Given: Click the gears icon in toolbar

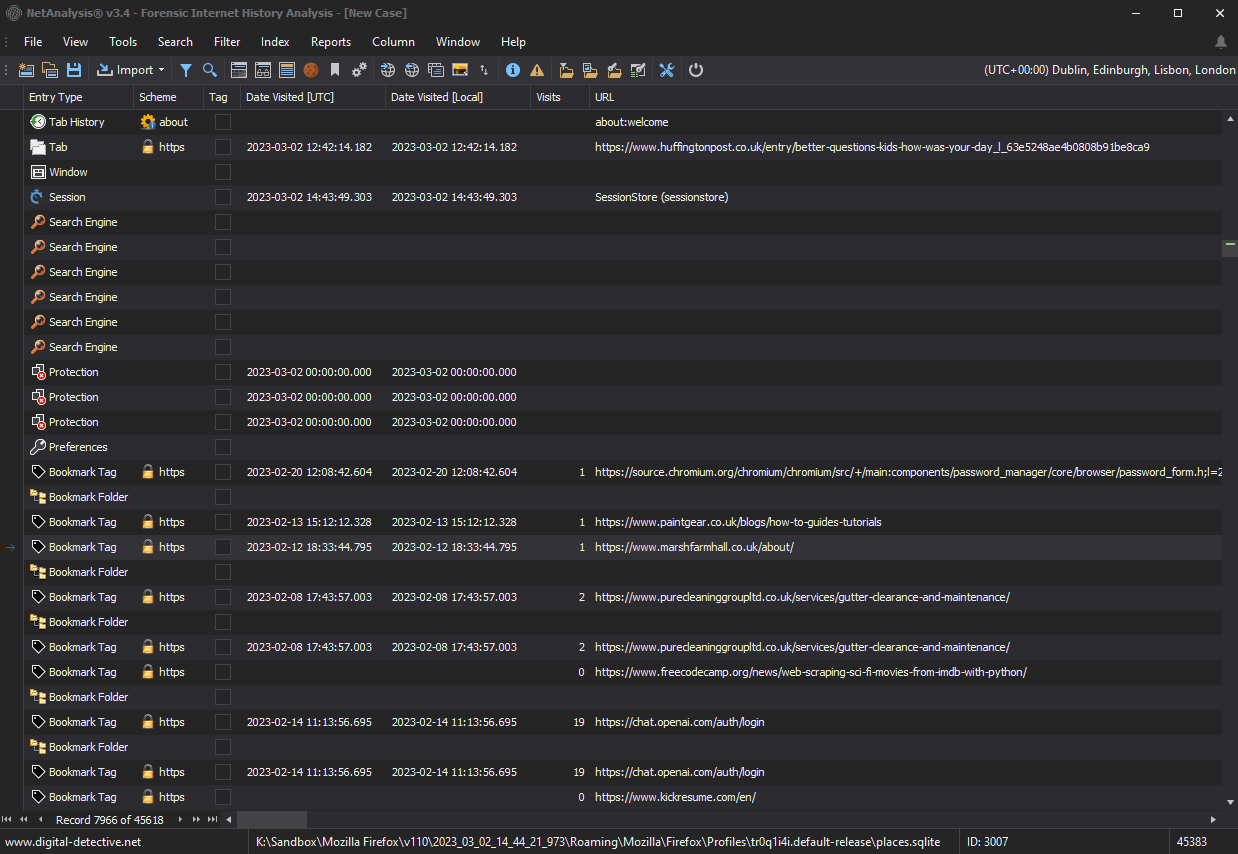Looking at the screenshot, I should (359, 70).
